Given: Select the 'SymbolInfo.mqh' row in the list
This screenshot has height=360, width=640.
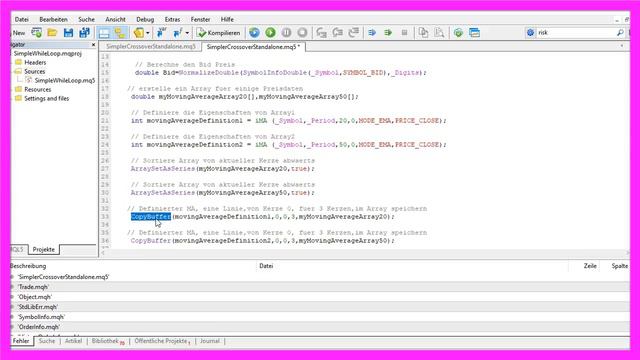Looking at the screenshot, I should (x=320, y=317).
